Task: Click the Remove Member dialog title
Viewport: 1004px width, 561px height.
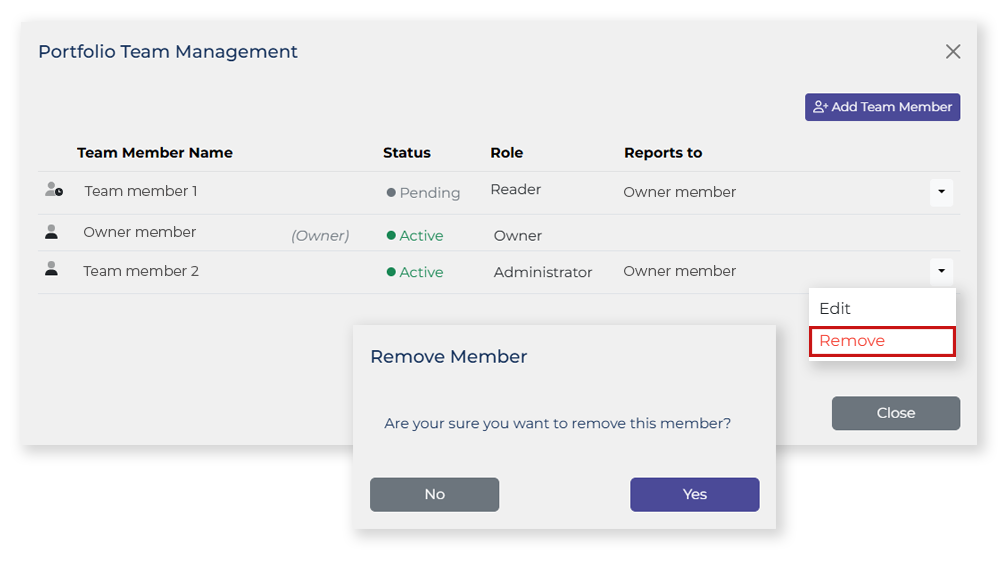Action: [448, 356]
